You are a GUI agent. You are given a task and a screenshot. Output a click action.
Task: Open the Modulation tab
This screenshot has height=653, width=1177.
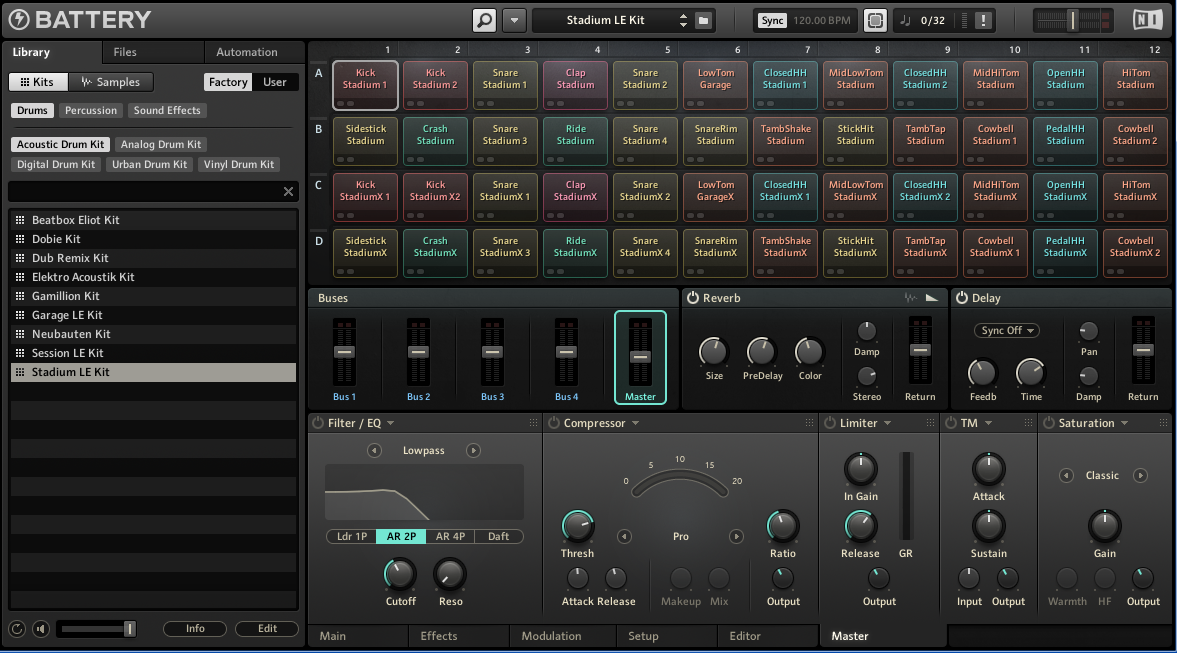(x=562, y=636)
